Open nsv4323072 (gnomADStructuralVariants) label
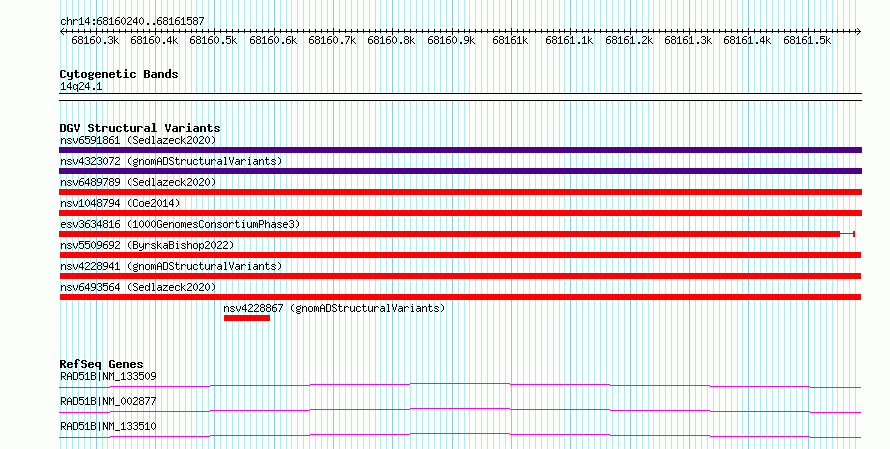 (x=171, y=161)
